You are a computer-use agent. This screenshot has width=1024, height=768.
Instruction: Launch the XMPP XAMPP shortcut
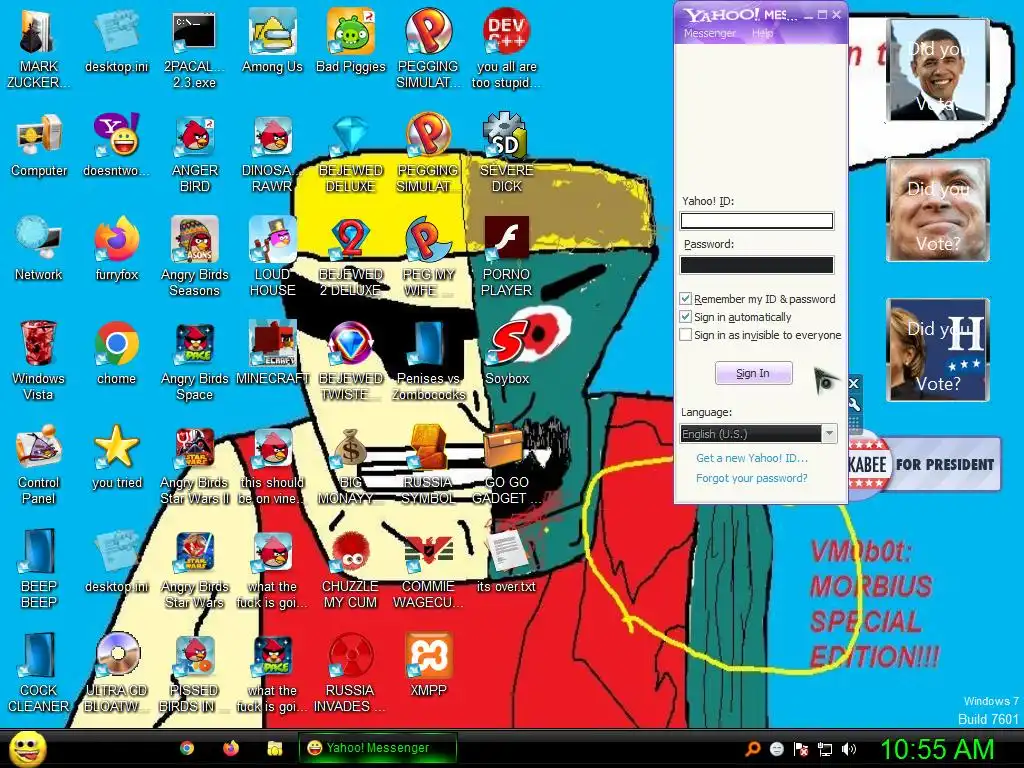click(428, 665)
